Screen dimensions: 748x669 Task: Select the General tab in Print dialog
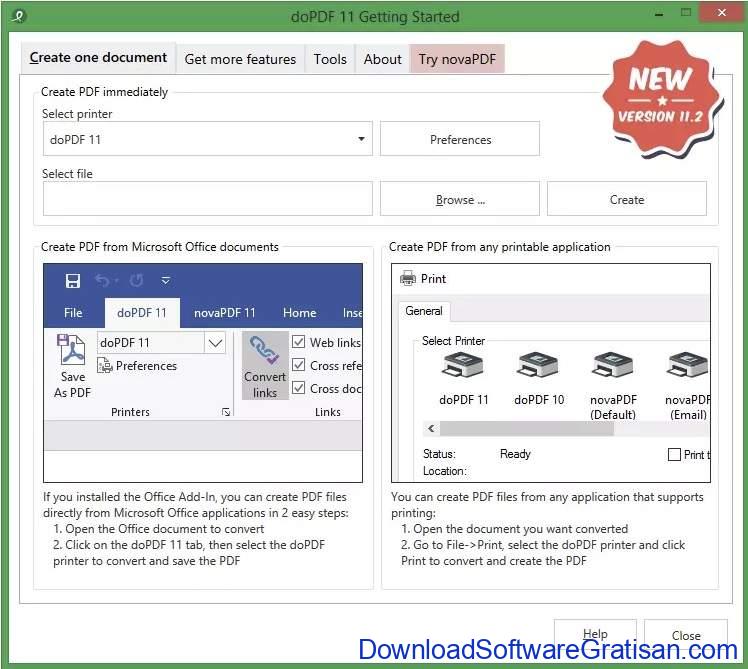tap(424, 311)
